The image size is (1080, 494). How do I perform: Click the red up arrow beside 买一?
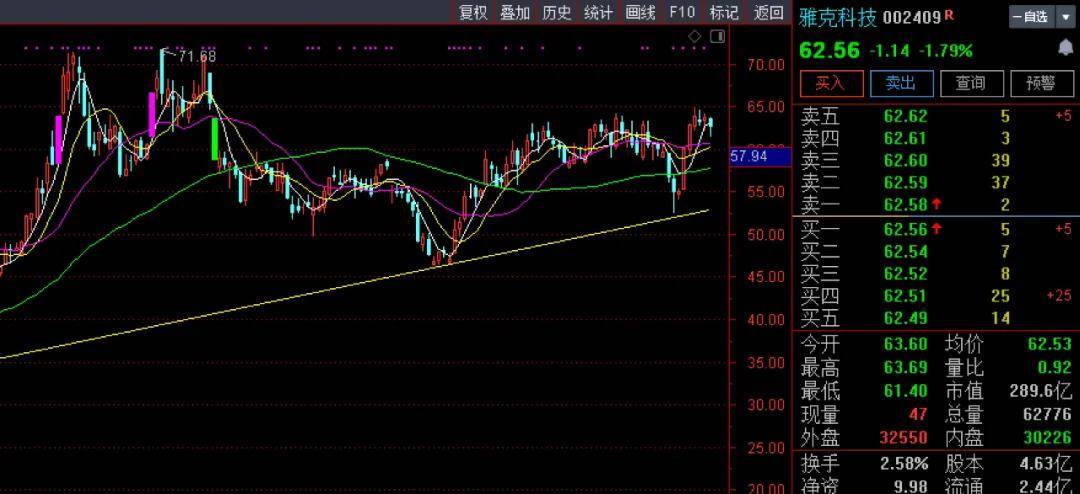pos(936,228)
